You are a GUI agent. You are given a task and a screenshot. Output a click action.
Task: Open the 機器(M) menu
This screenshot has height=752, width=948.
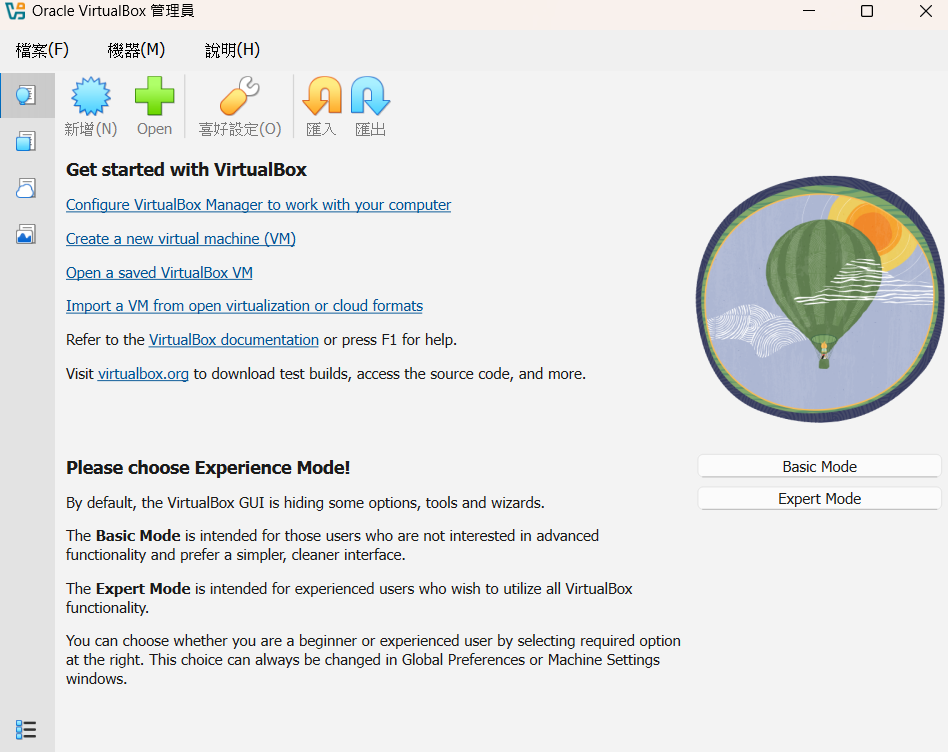(136, 50)
